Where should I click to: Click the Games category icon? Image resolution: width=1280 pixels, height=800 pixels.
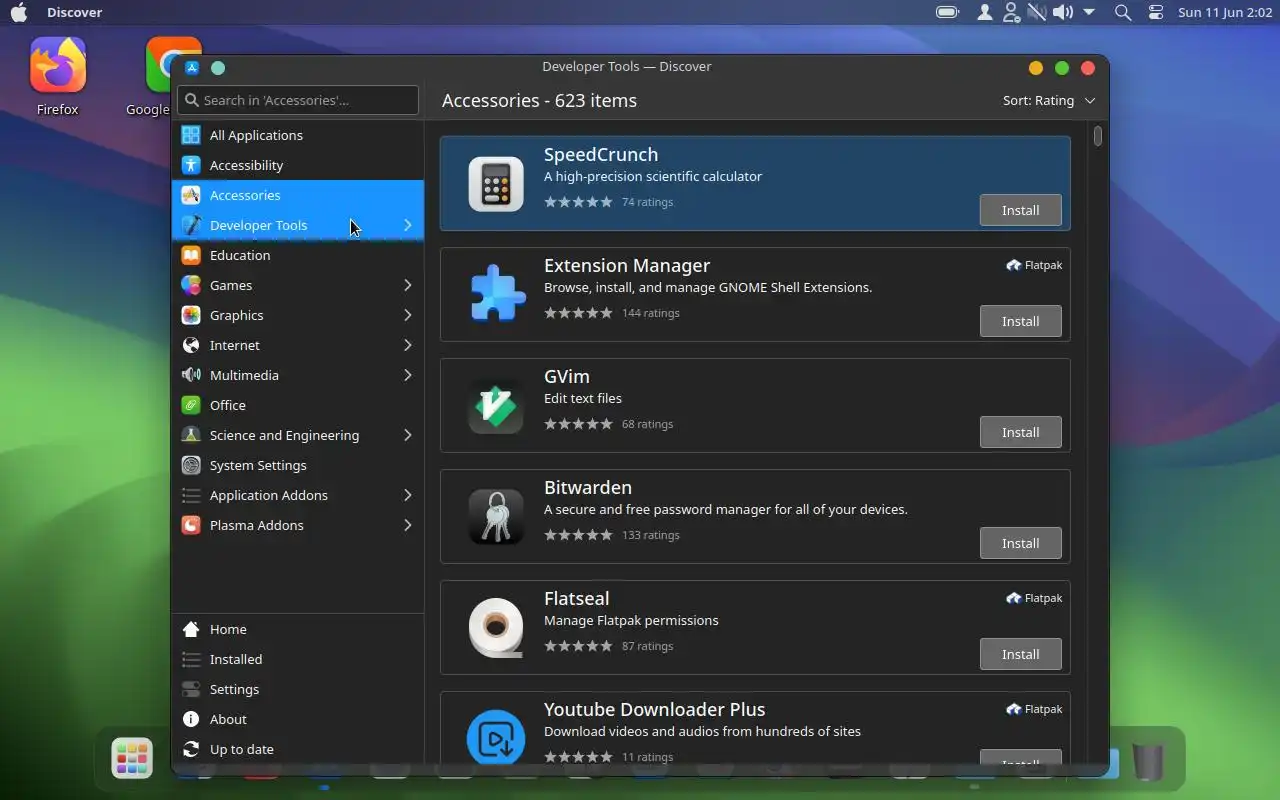tap(191, 285)
